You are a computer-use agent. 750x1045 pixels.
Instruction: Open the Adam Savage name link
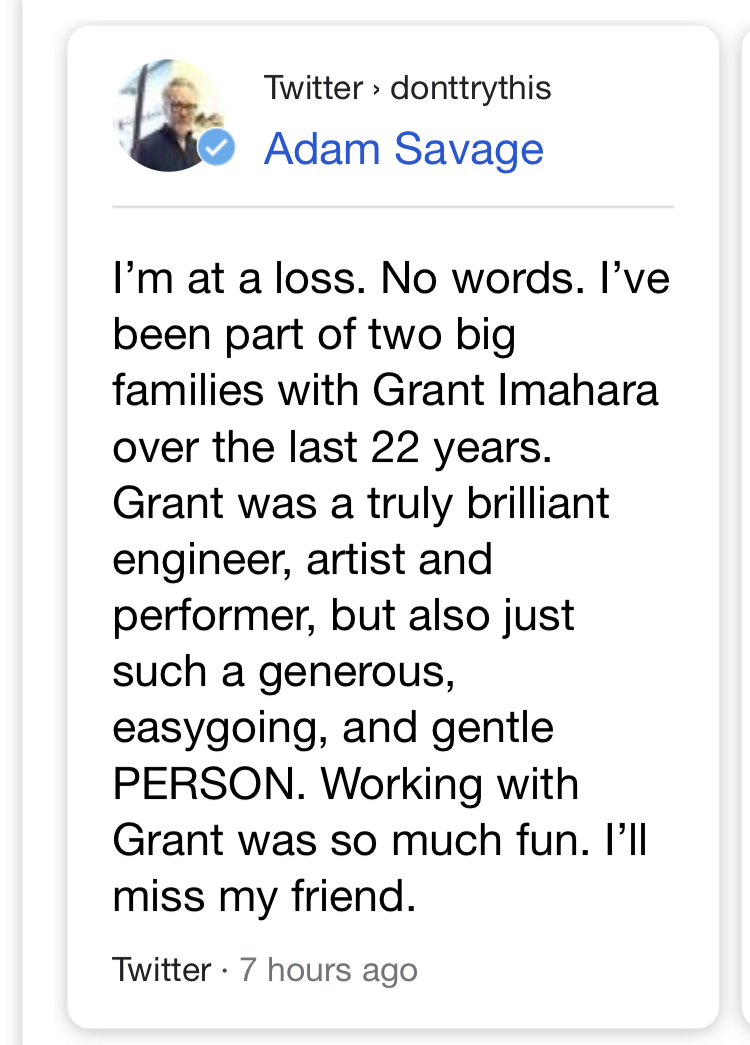pos(403,149)
